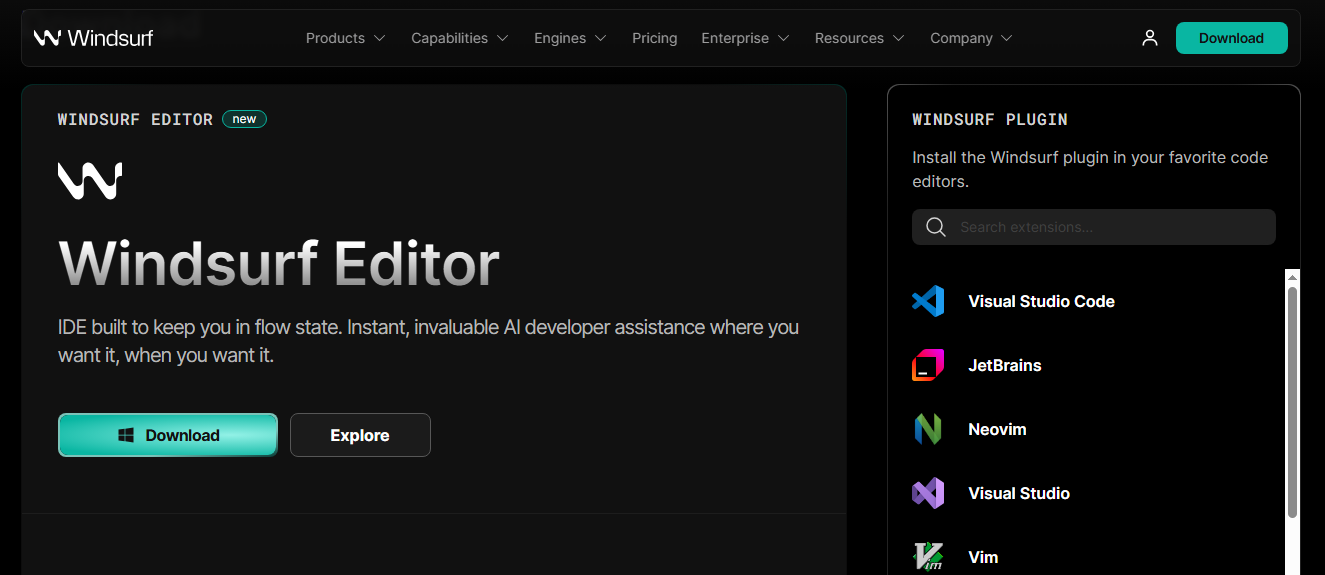Pick the Neovim plugin icon
Screen dimensions: 1325x575
[x=928, y=429]
